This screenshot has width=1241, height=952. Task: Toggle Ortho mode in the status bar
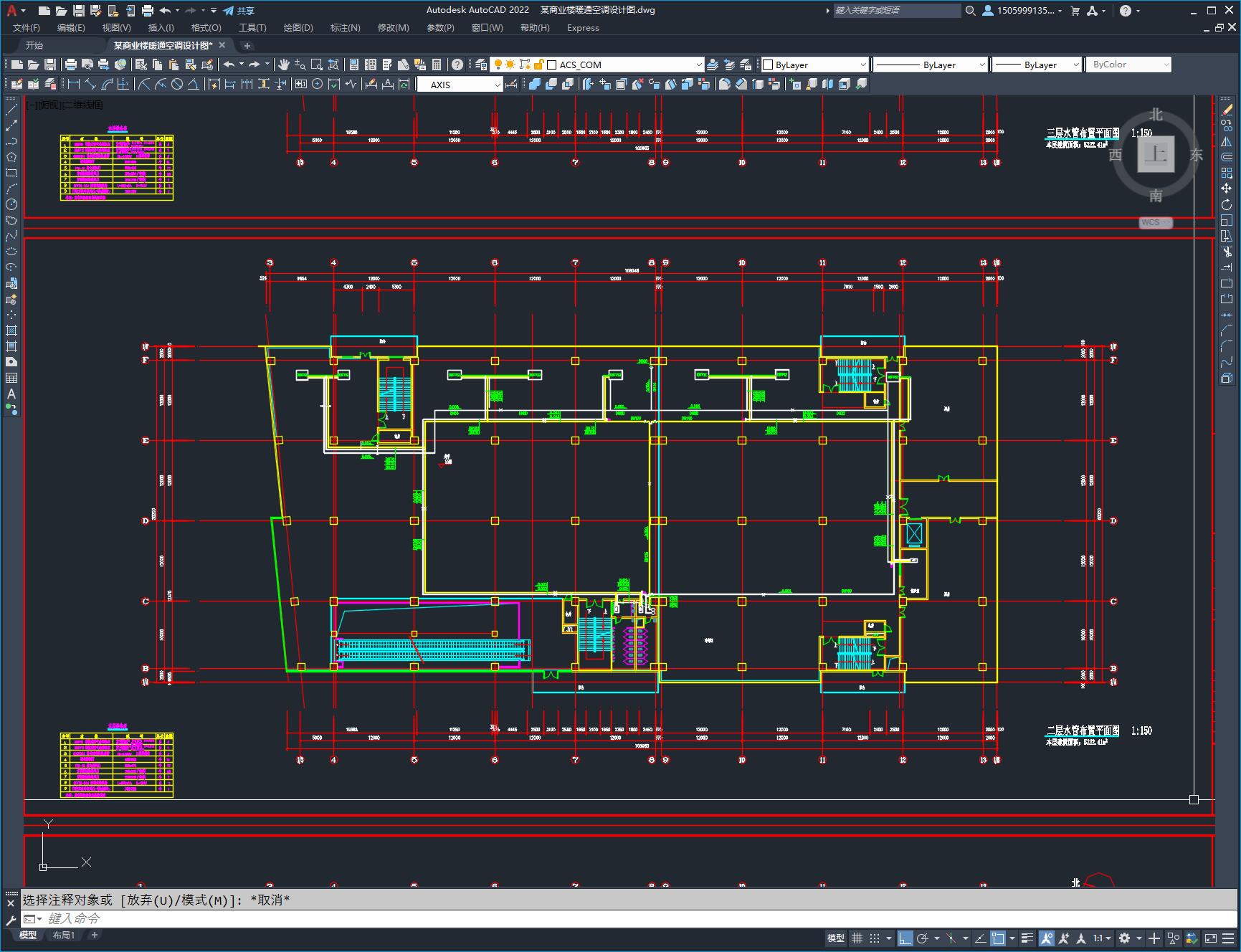tap(905, 938)
